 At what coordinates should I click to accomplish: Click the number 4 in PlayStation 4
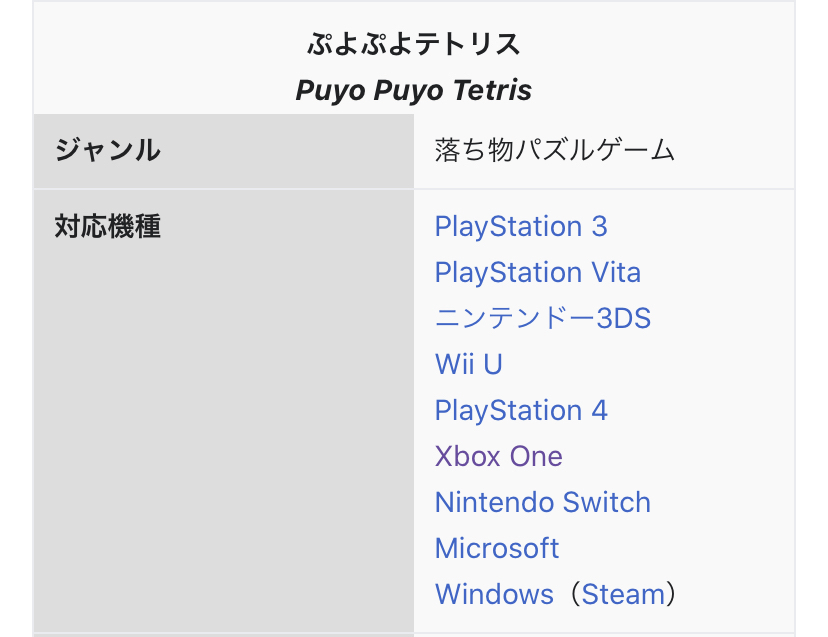(x=599, y=411)
